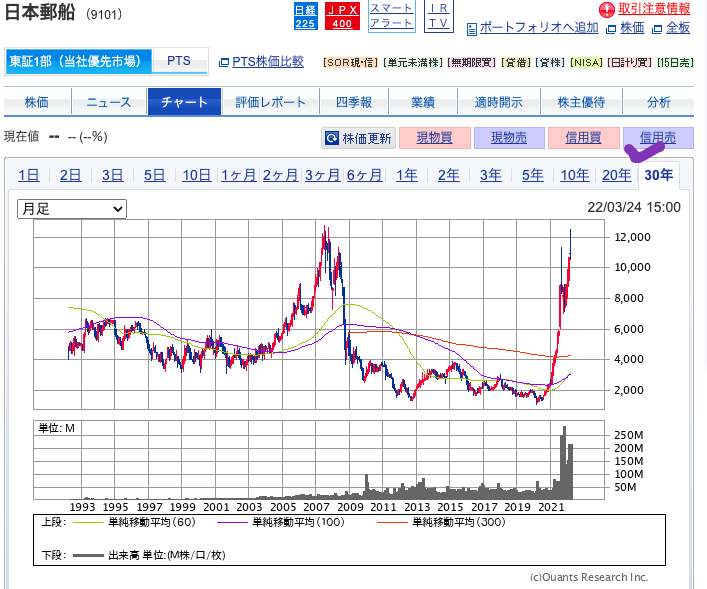
Task: Open the 適時開示 tab
Action: pos(499,102)
